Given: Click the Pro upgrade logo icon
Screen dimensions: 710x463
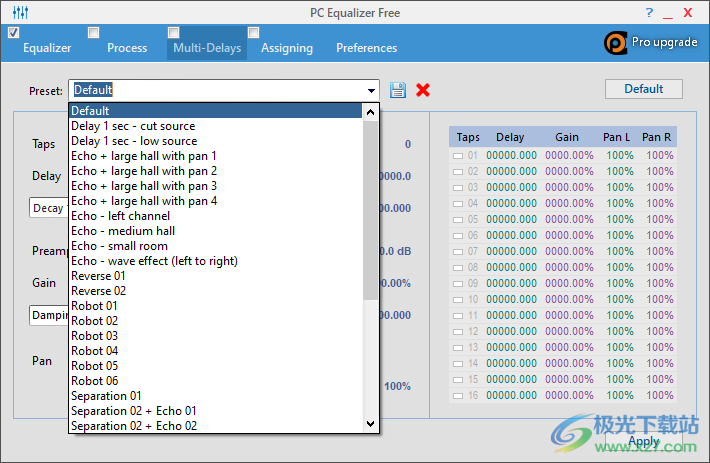Looking at the screenshot, I should (x=616, y=43).
